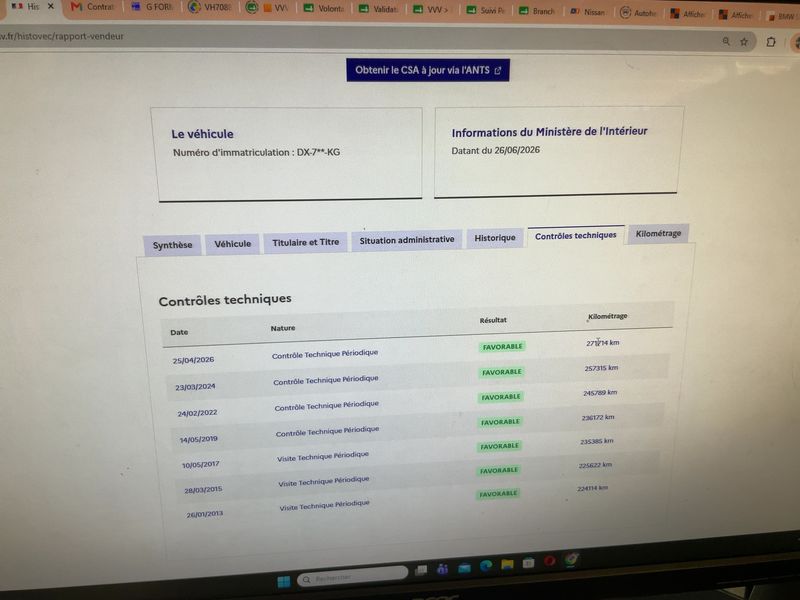Open the Kilométrage tab
The height and width of the screenshot is (600, 800).
coord(658,234)
